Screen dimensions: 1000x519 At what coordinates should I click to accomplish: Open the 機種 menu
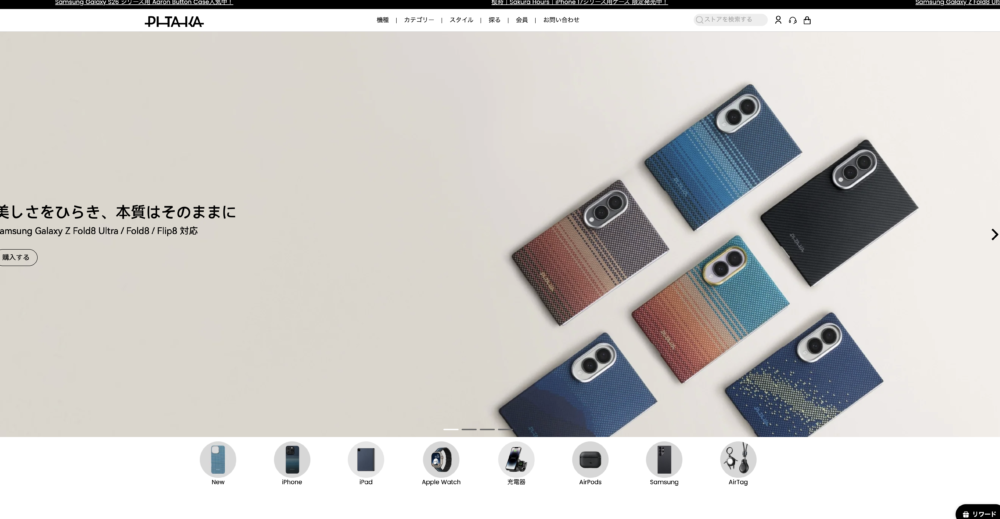click(382, 20)
